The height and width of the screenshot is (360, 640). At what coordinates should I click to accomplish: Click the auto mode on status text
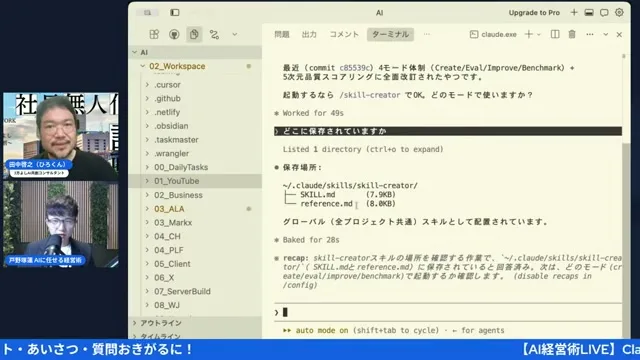(322, 330)
